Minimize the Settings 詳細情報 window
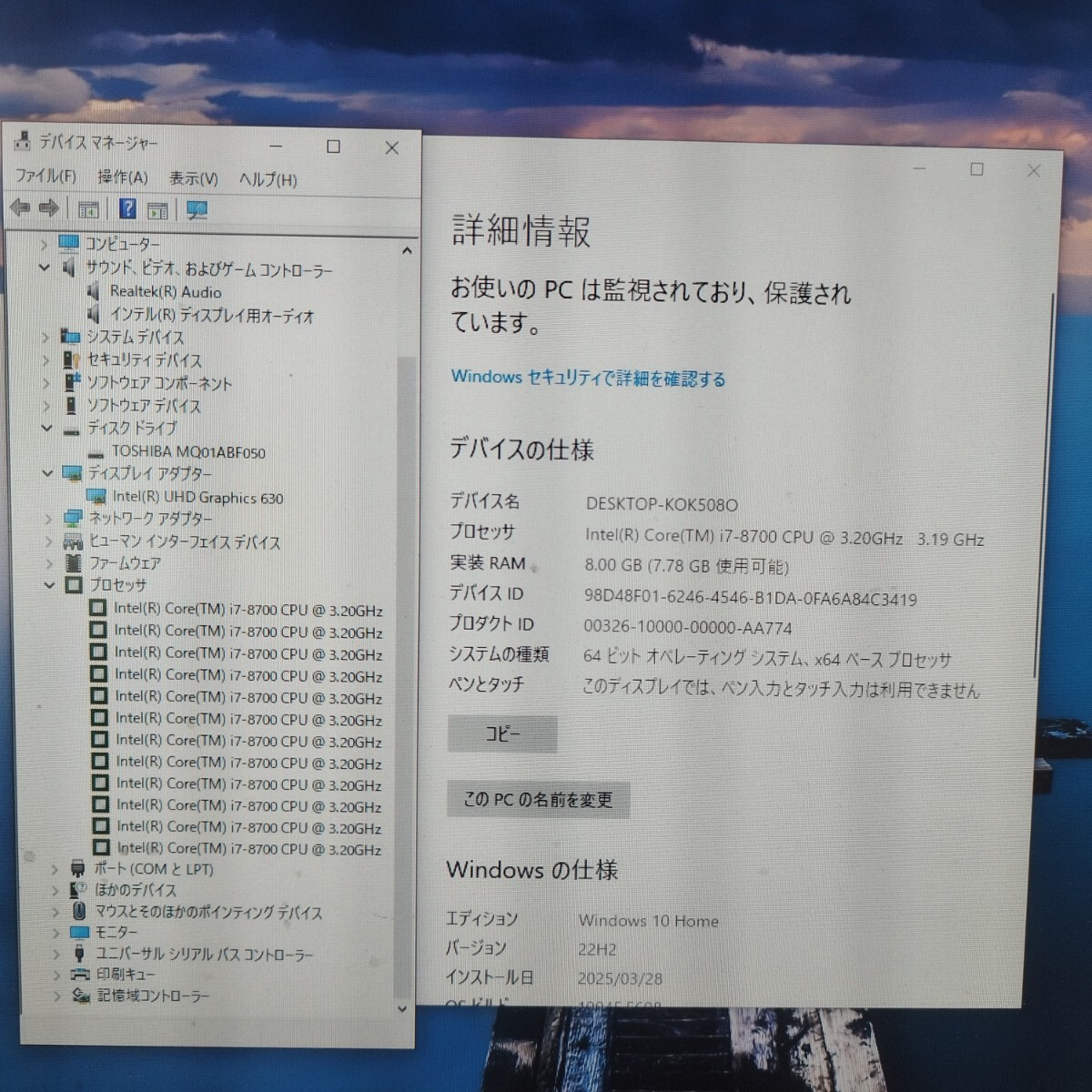1092x1092 pixels. click(x=920, y=168)
